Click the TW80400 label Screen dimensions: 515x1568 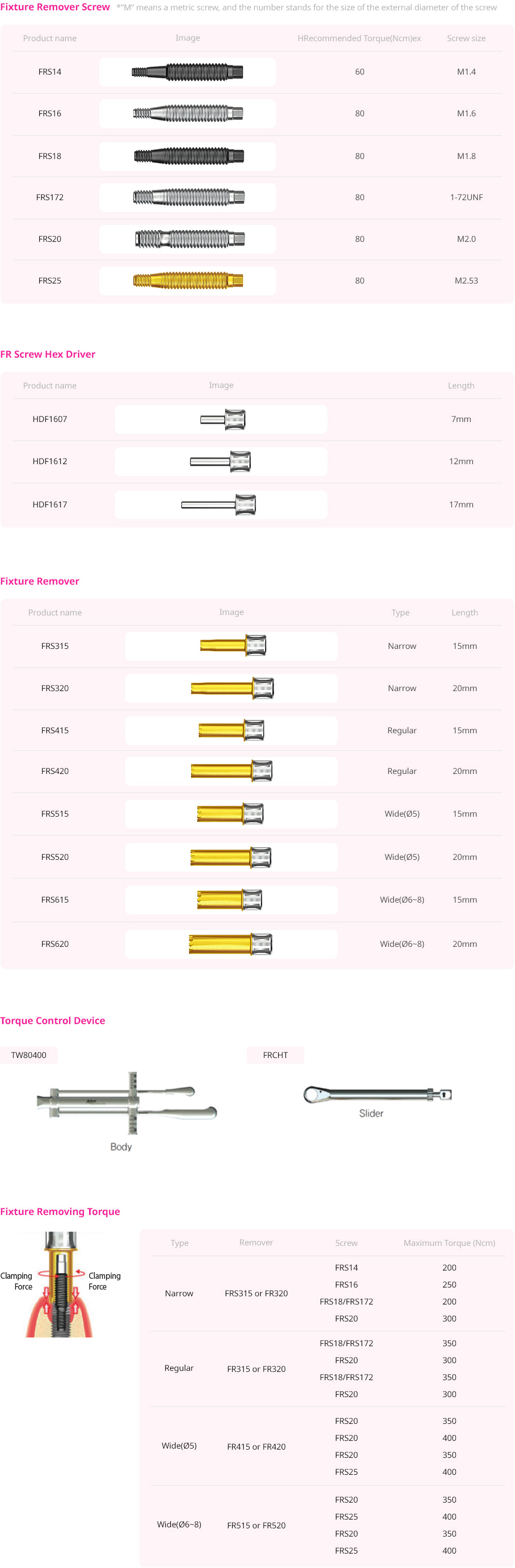tap(29, 1055)
